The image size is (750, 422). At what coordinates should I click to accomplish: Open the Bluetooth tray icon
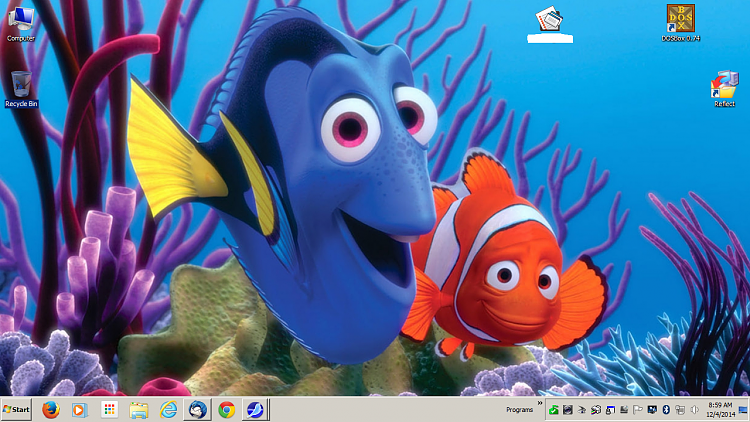tap(666, 410)
